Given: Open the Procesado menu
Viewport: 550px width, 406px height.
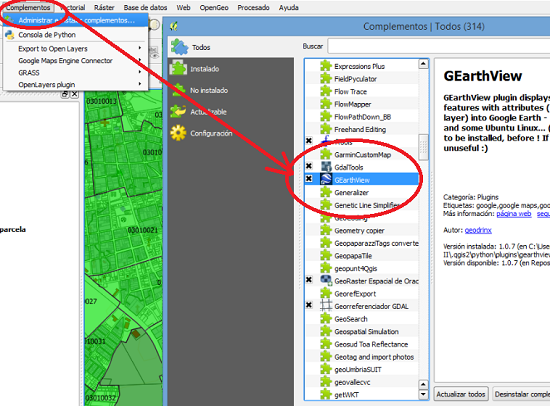Looking at the screenshot, I should click(253, 7).
